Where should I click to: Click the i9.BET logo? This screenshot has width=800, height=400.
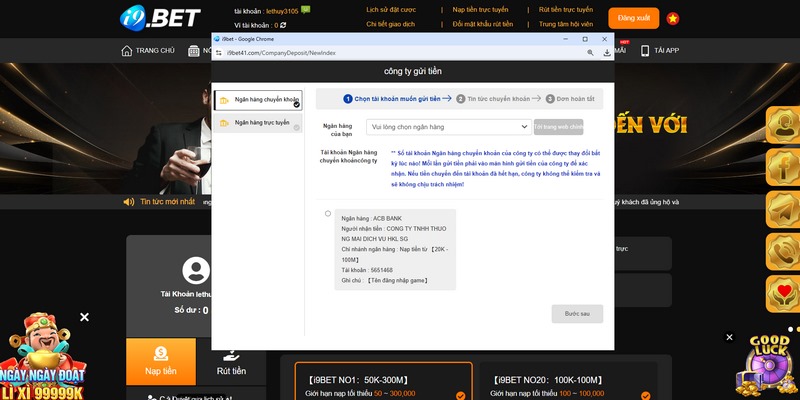[x=160, y=18]
